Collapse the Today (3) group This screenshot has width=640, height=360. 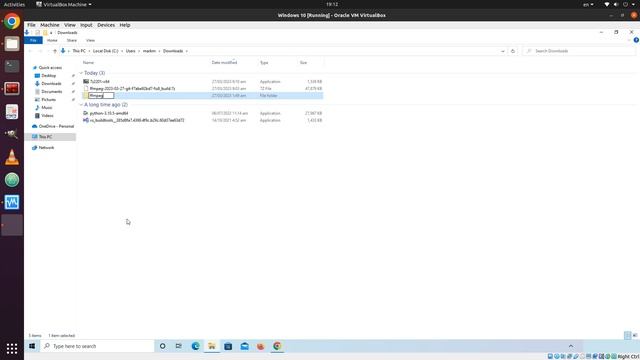pyautogui.click(x=81, y=73)
